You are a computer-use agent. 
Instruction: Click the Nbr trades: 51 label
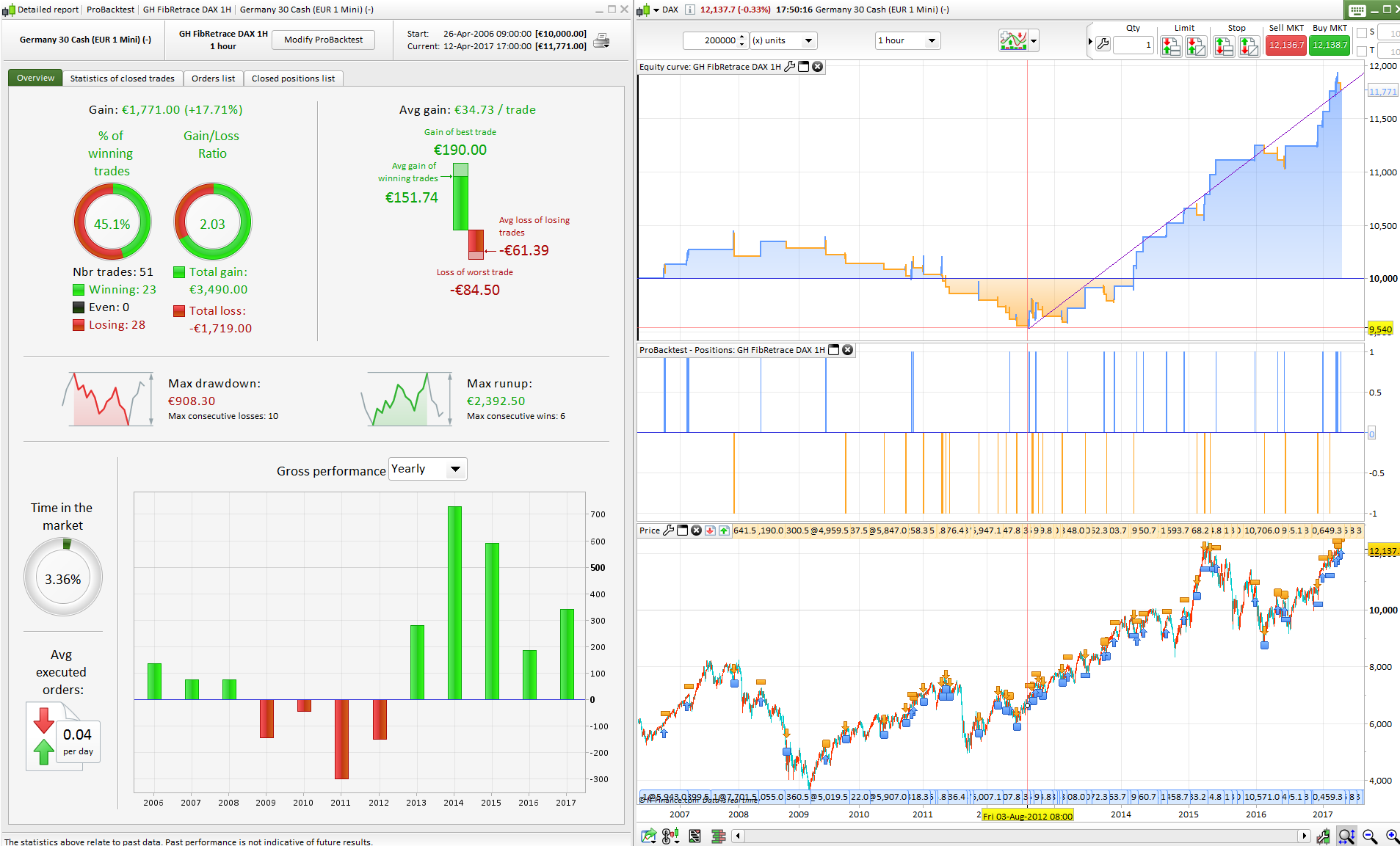[113, 272]
